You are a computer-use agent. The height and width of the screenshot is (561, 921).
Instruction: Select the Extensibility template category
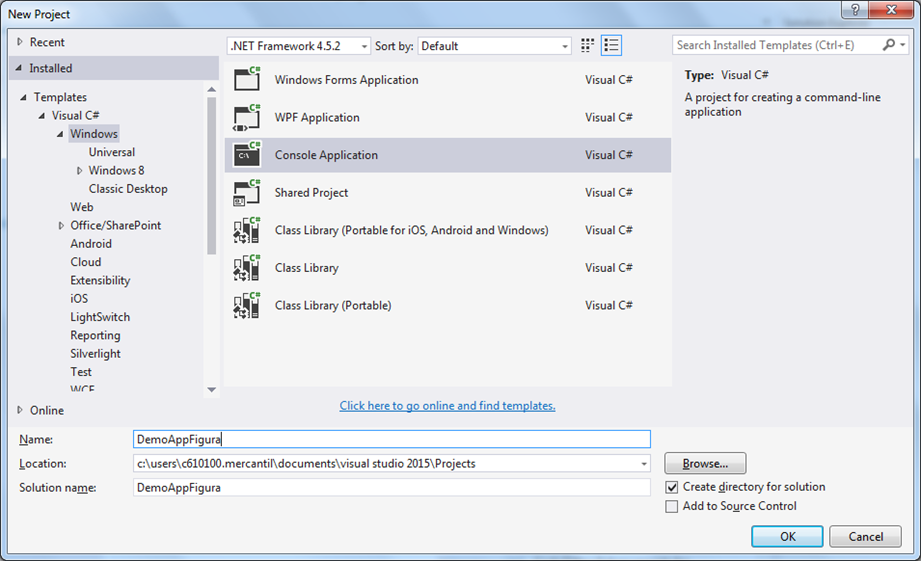[100, 280]
